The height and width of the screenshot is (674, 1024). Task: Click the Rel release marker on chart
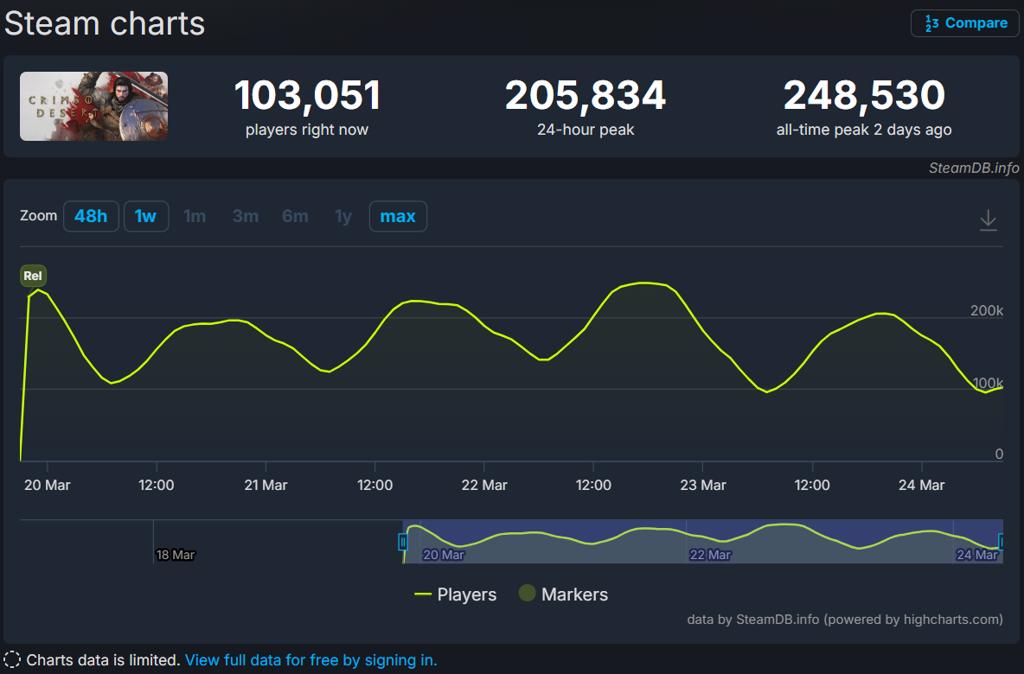(x=33, y=276)
